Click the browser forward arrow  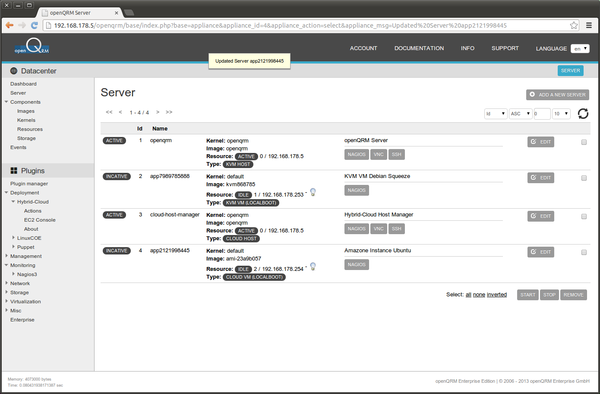pos(22,25)
